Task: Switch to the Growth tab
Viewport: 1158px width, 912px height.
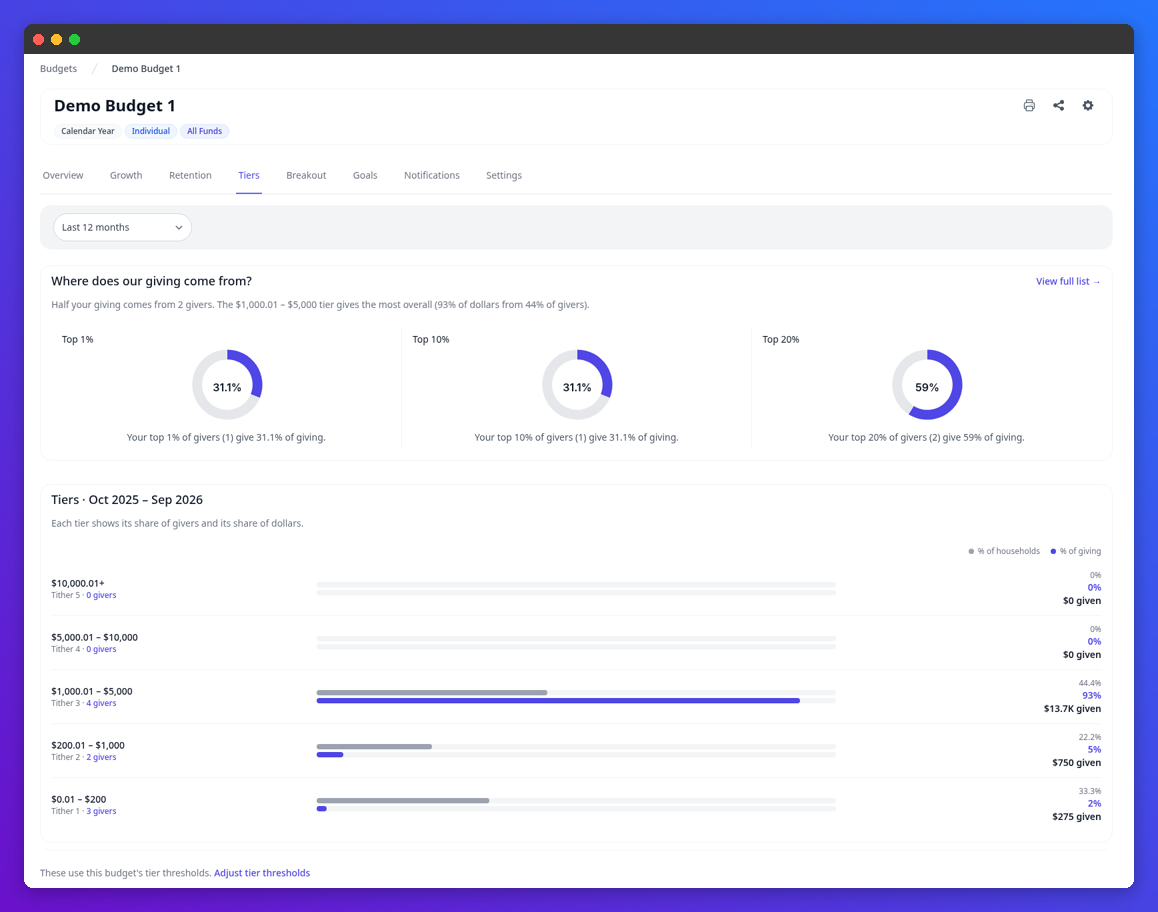Action: tap(126, 176)
